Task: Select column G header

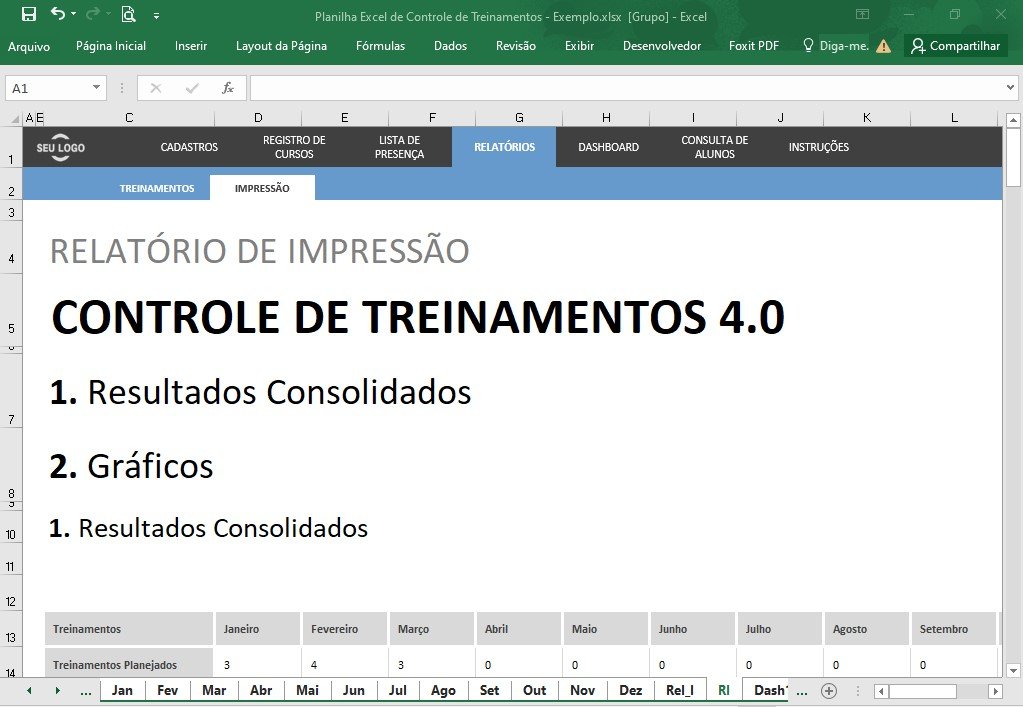Action: pos(519,118)
